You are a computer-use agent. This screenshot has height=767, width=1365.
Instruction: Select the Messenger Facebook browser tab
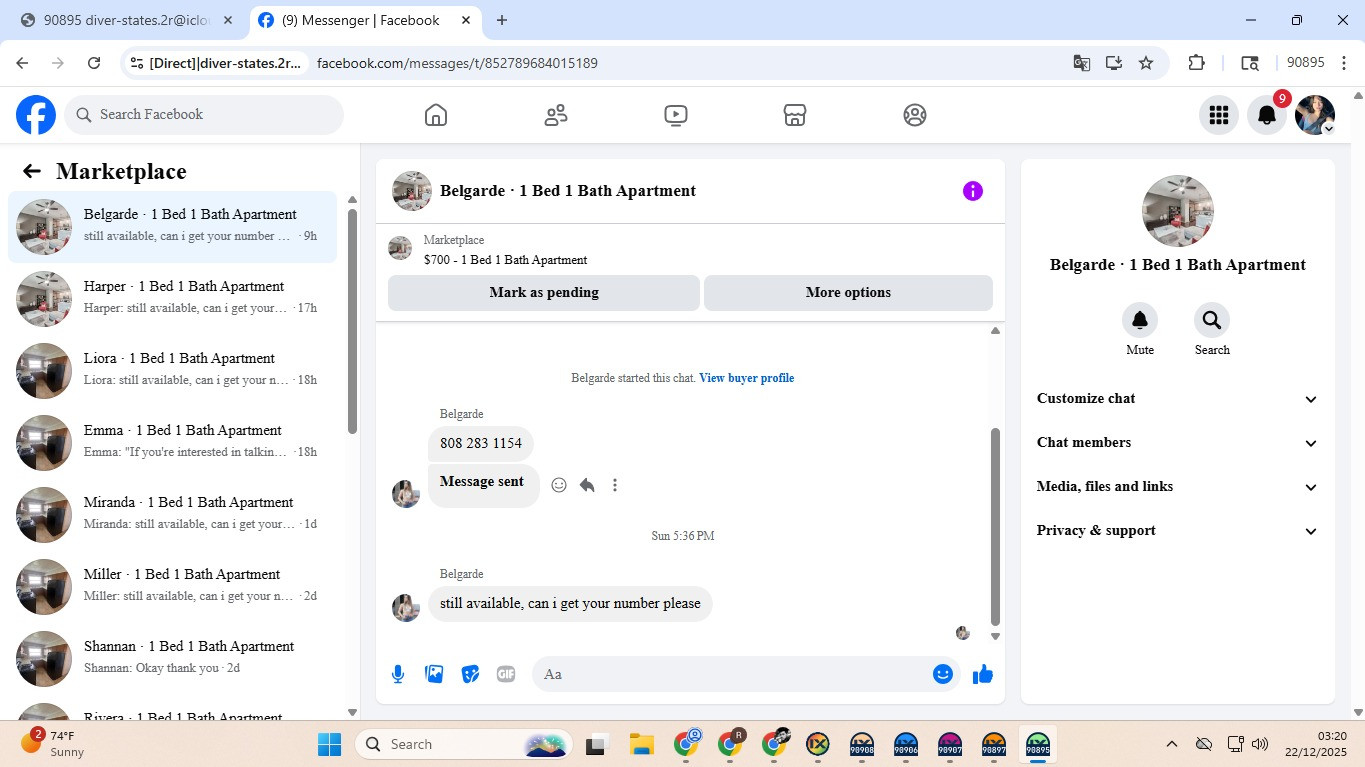point(362,20)
